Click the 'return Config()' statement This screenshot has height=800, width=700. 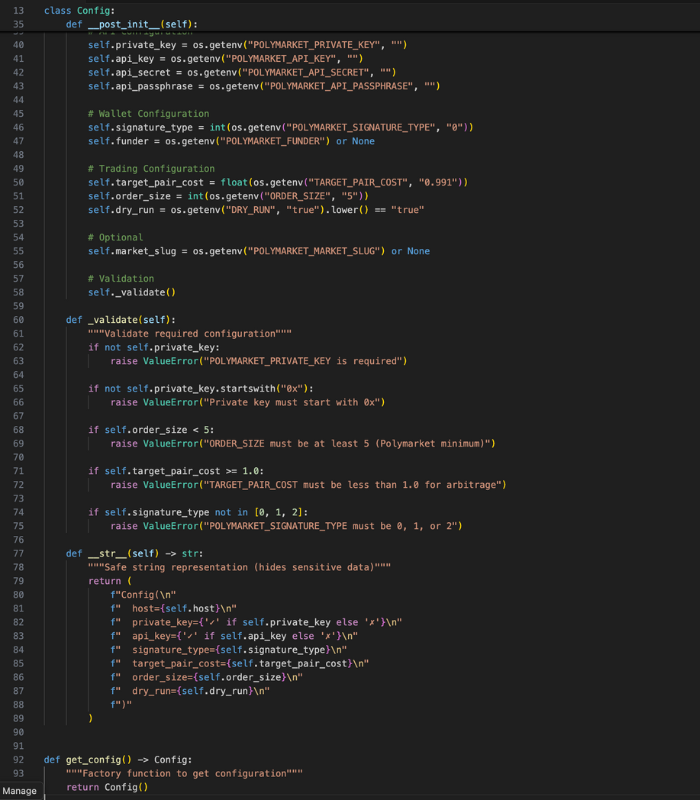(107, 788)
